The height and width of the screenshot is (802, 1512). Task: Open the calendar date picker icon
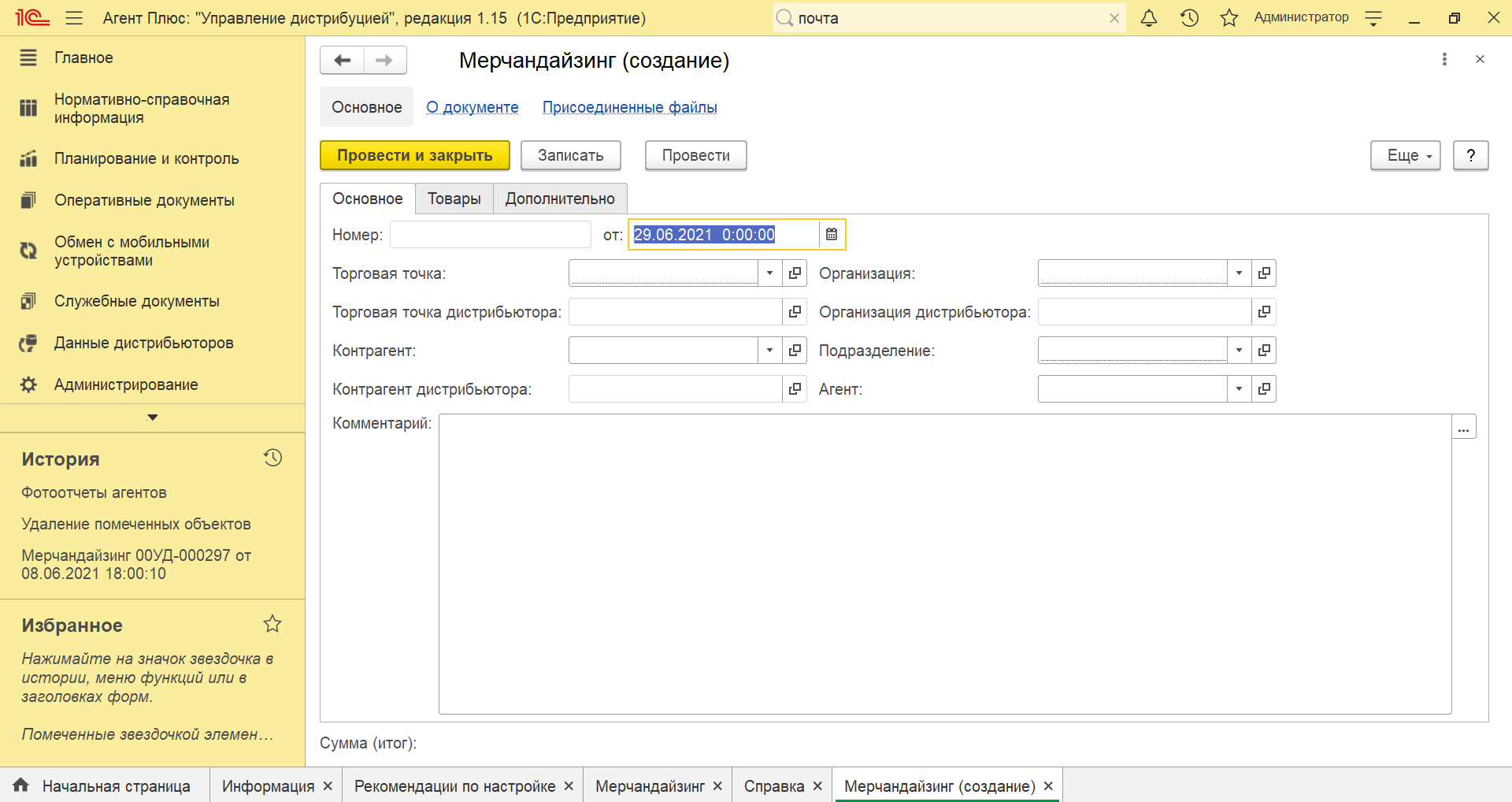[x=832, y=234]
